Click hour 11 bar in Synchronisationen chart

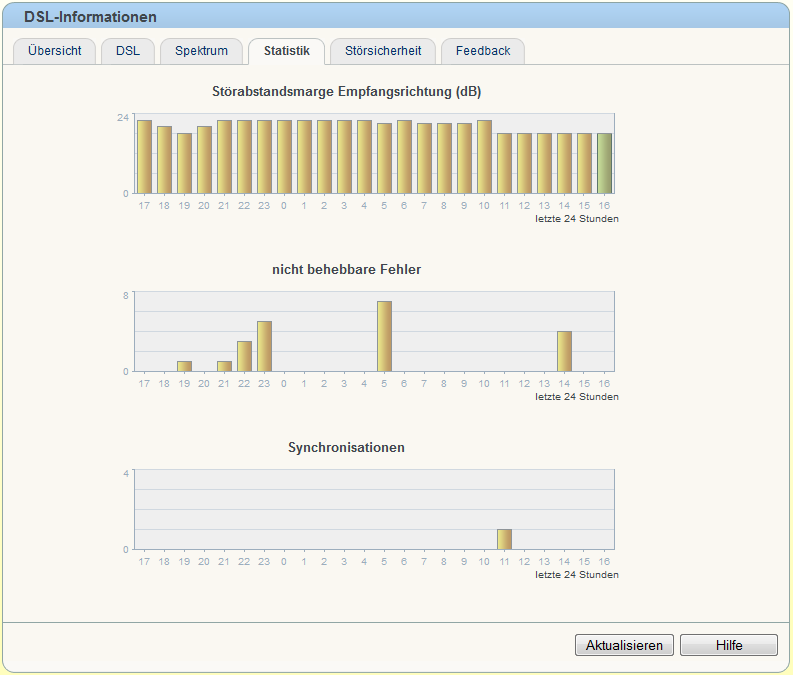tap(504, 539)
